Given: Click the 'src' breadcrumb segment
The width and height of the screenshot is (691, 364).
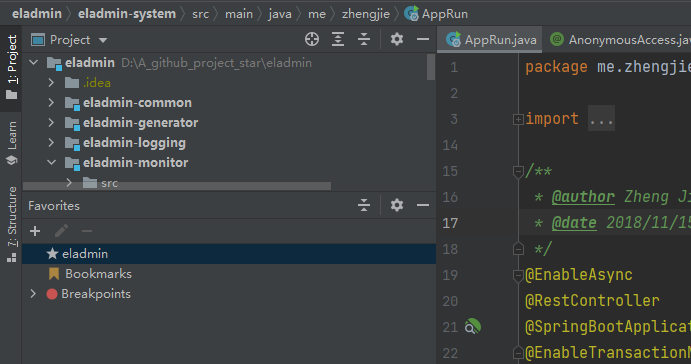Looking at the screenshot, I should point(201,14).
